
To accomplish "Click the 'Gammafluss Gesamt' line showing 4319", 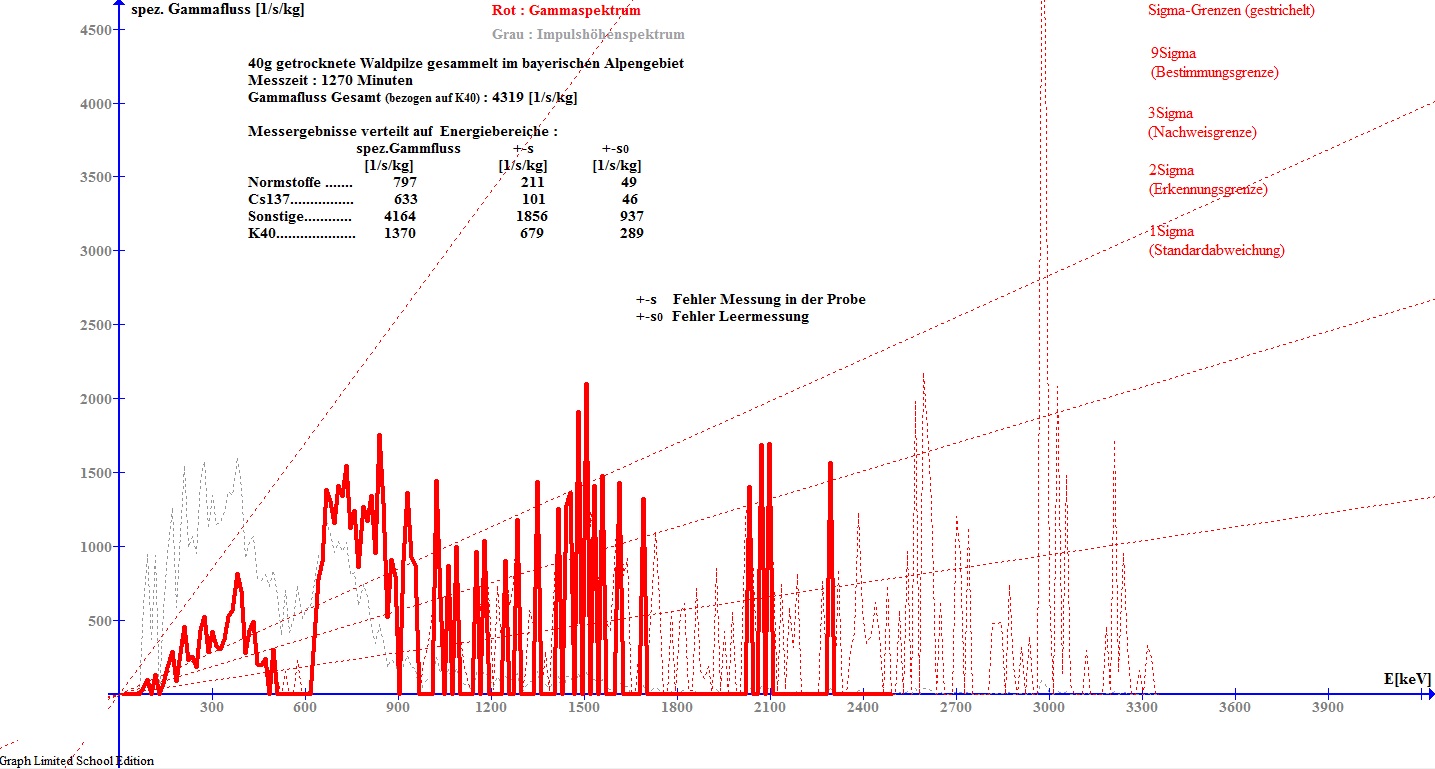I will click(412, 98).
